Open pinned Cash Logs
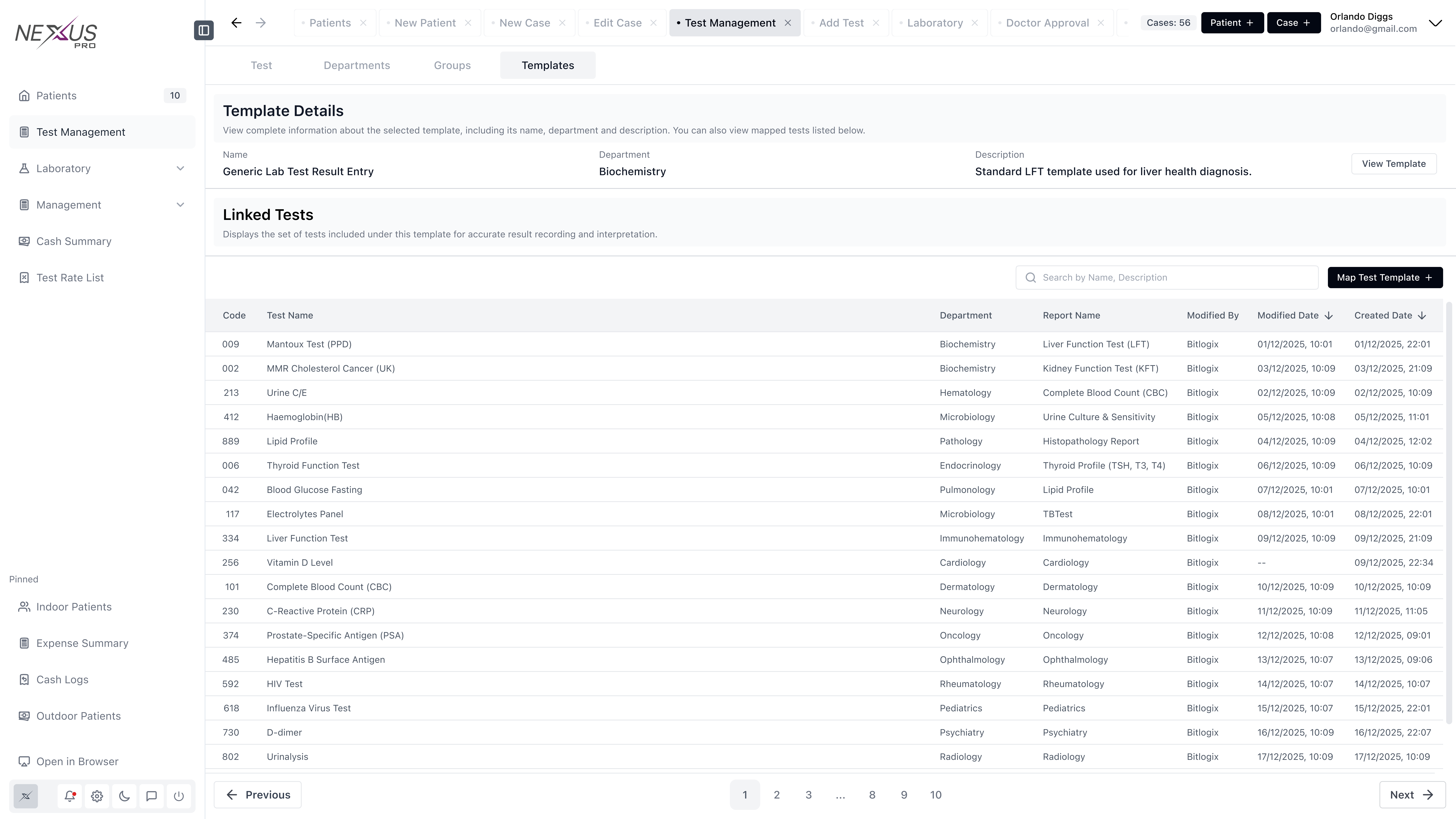The height and width of the screenshot is (819, 1456). pos(102,680)
